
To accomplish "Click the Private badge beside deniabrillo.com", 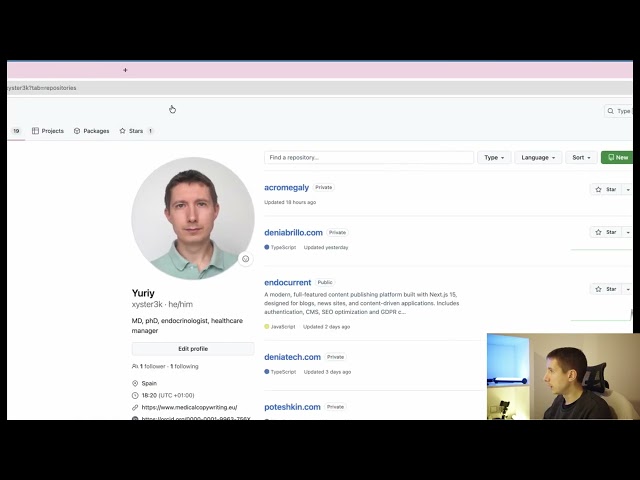I will pos(338,233).
